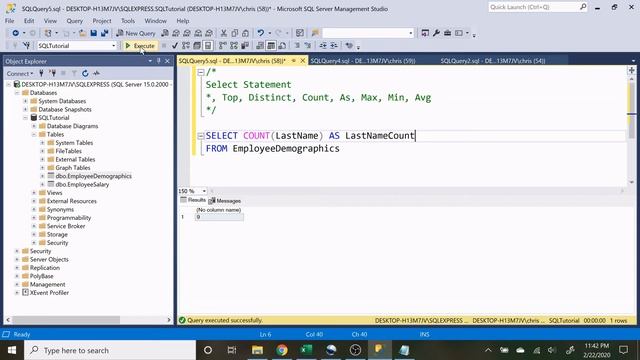Open the Project menu

point(102,20)
